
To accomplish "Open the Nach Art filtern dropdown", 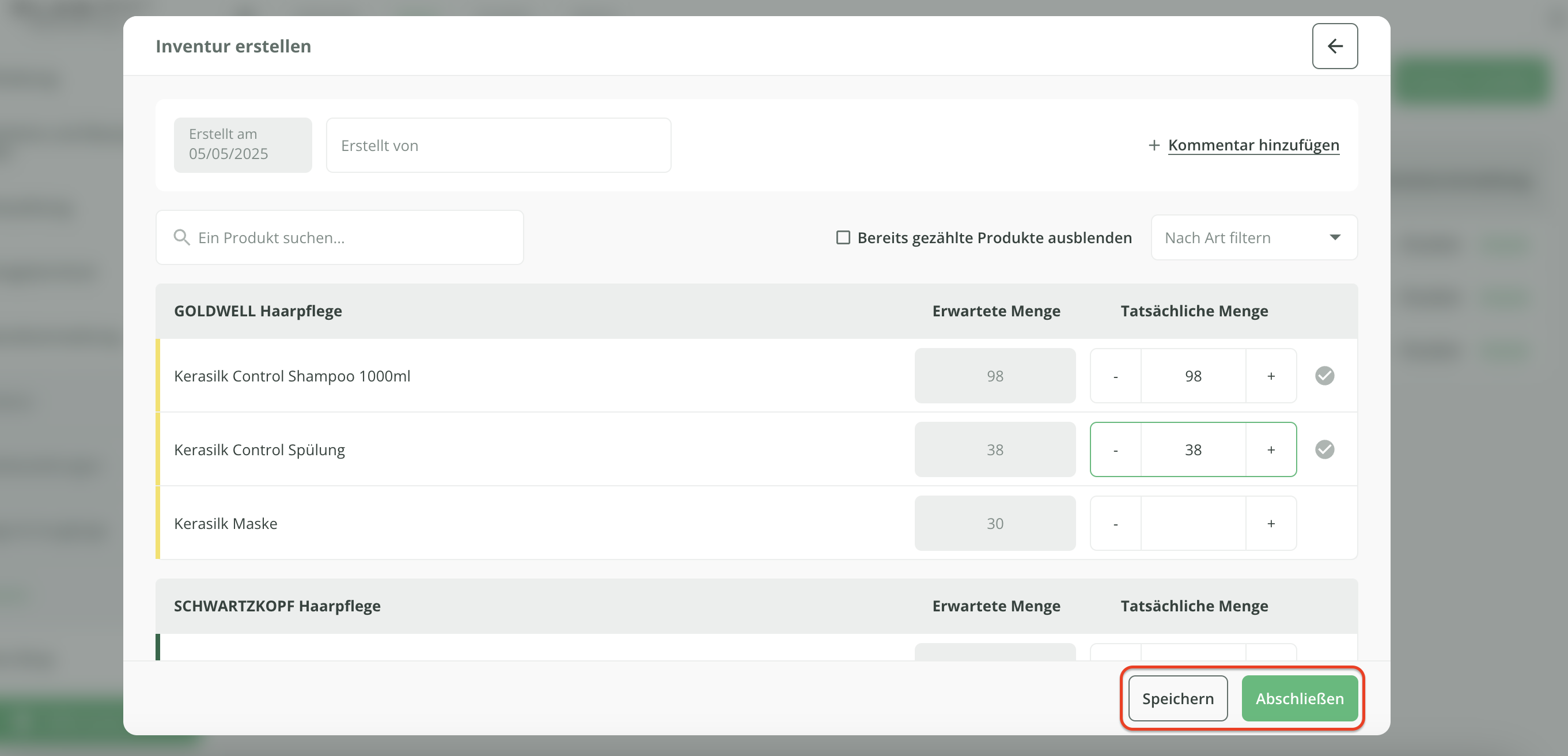I will pyautogui.click(x=1242, y=237).
